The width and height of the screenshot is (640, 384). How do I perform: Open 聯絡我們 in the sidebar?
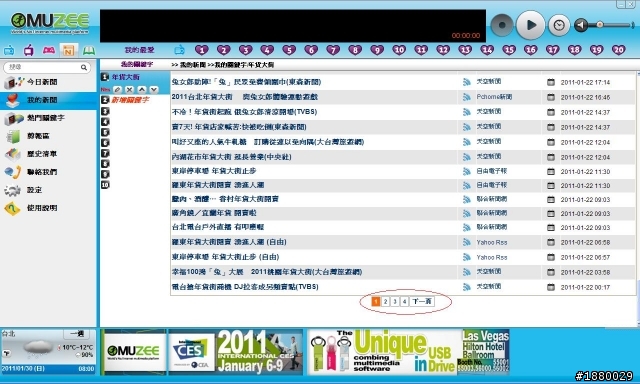(x=49, y=172)
